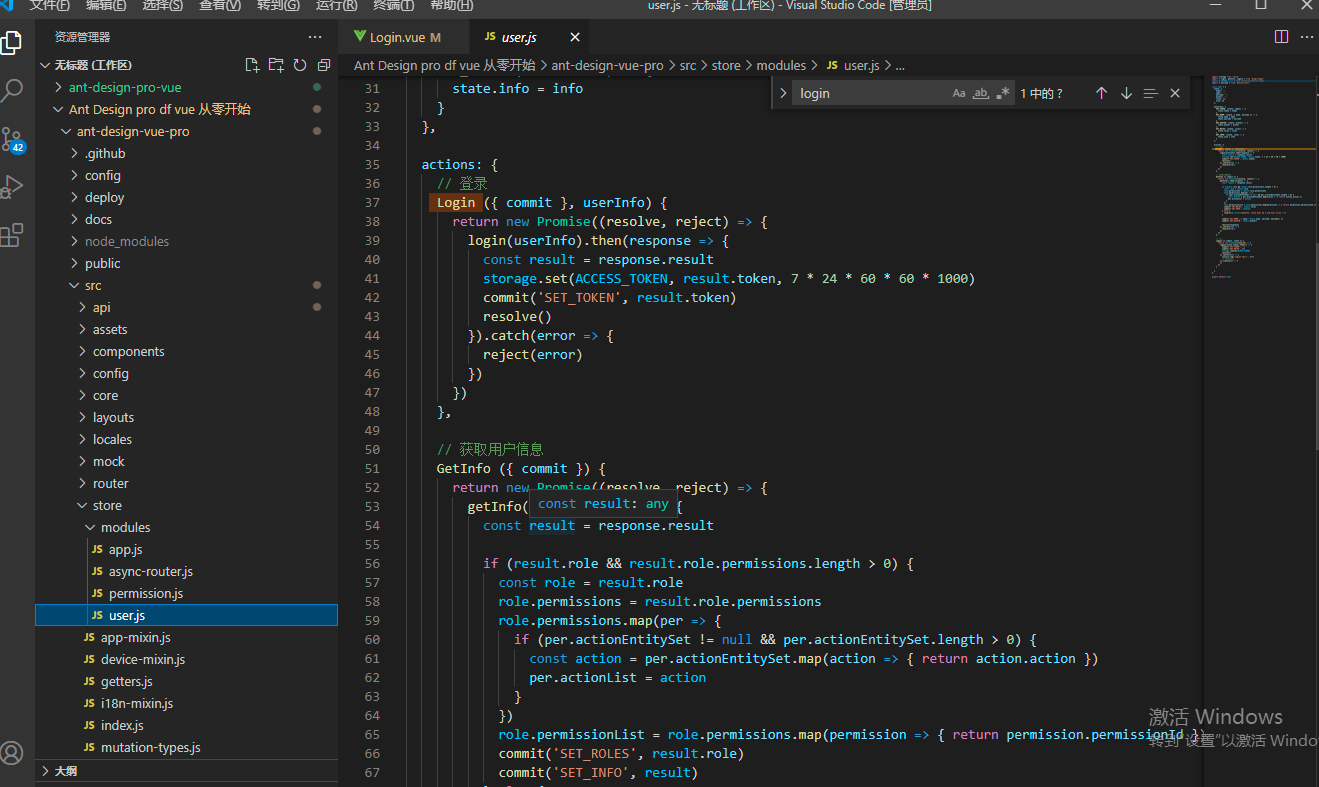The image size is (1319, 787).
Task: Split the editor to the right
Action: point(1281,37)
